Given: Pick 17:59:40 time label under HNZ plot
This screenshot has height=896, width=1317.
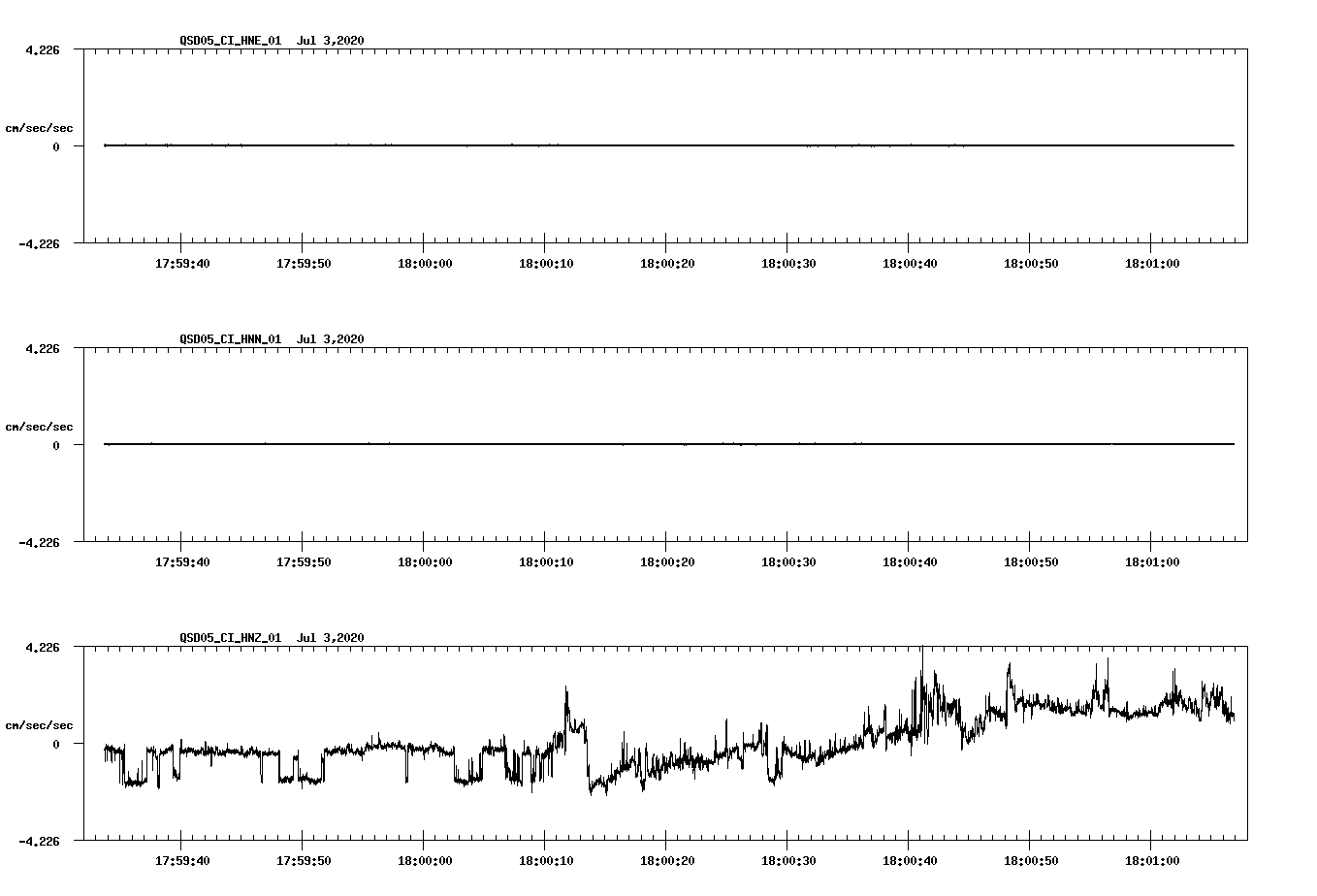Looking at the screenshot, I should coord(182,860).
